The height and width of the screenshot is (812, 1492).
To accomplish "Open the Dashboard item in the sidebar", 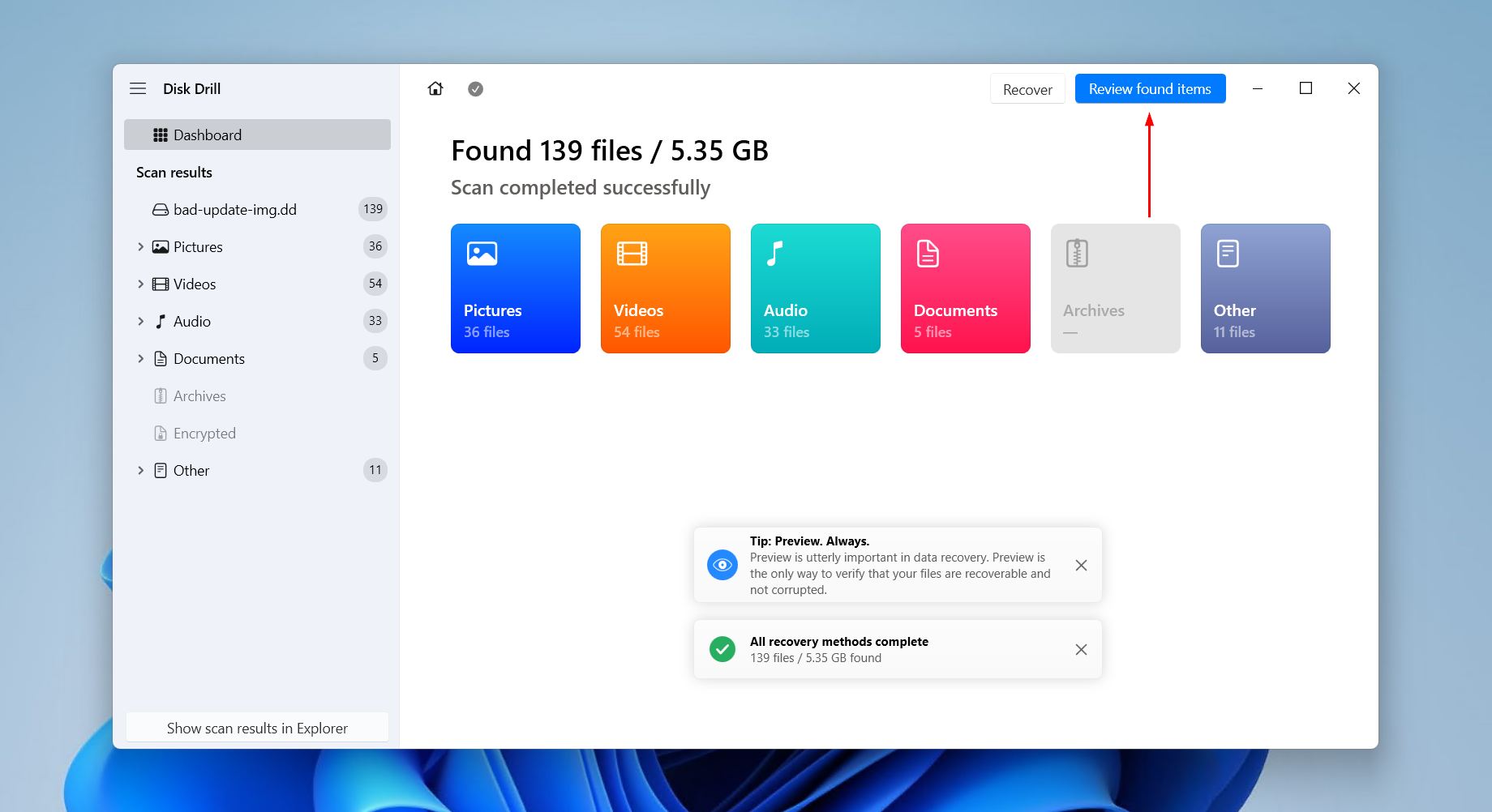I will 257,135.
